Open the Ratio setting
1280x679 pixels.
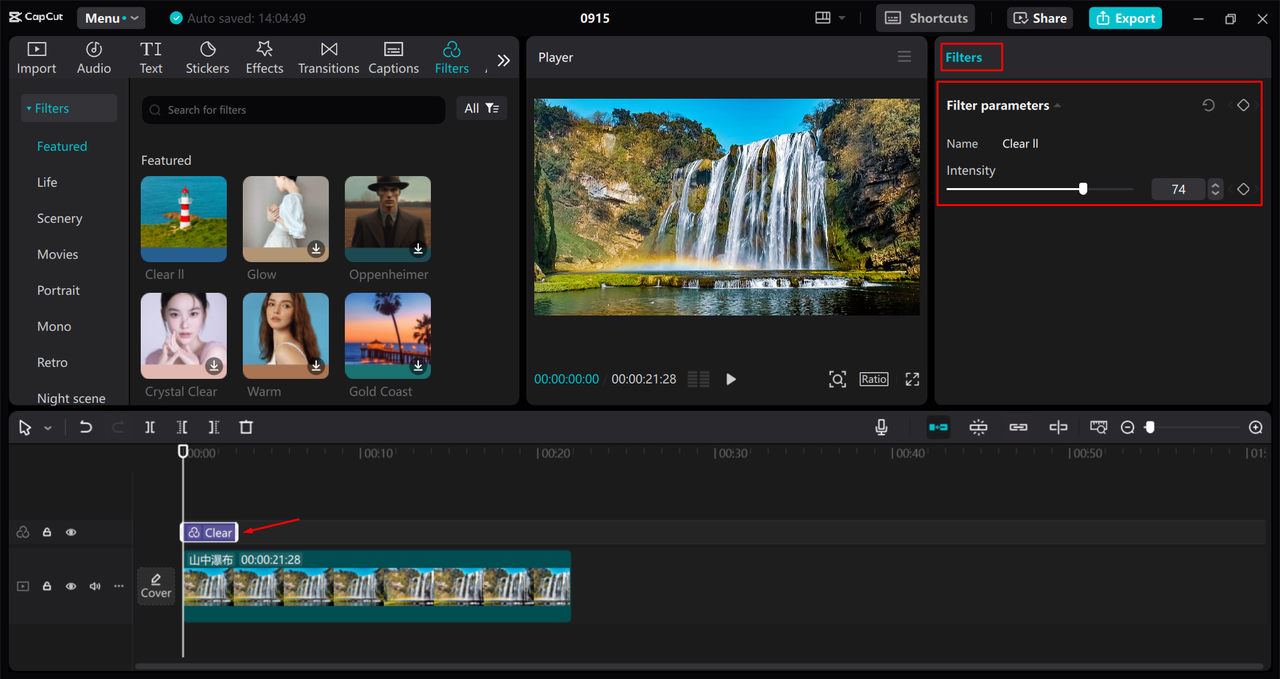tap(874, 379)
